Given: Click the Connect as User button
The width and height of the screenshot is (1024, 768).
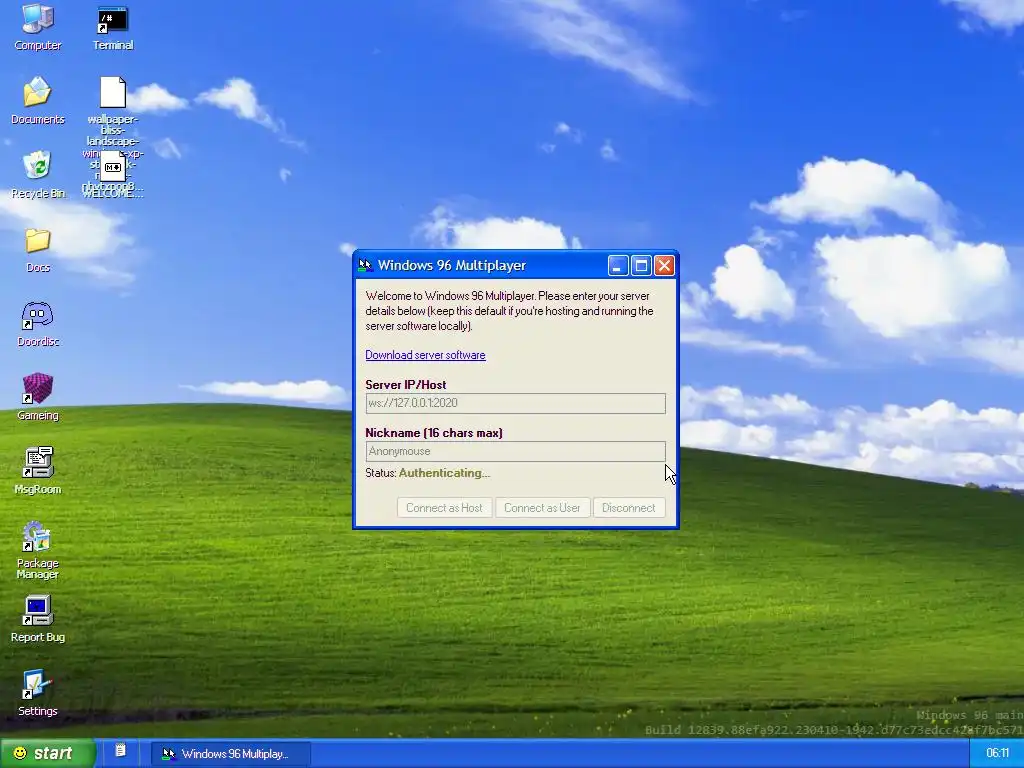Looking at the screenshot, I should coord(542,508).
